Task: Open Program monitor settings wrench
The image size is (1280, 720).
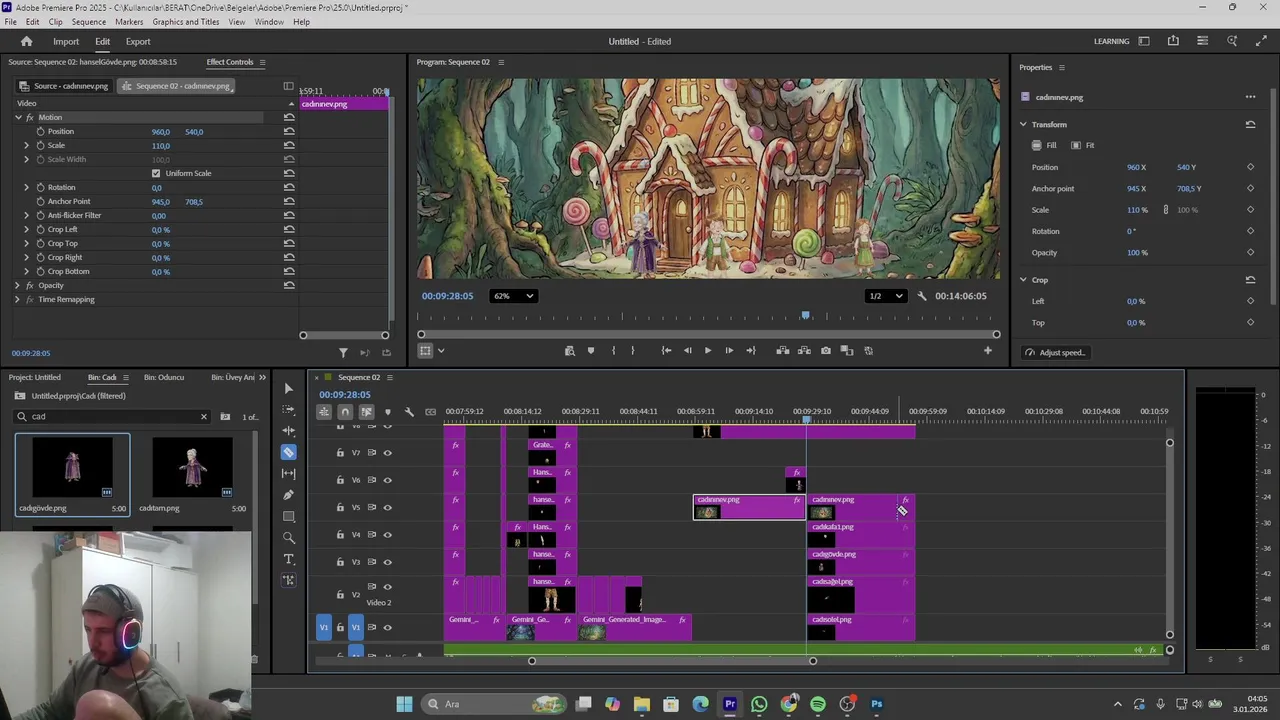Action: (x=922, y=296)
